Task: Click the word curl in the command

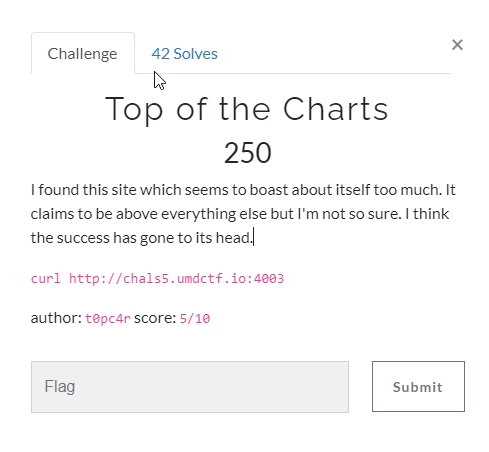Action: click(46, 278)
